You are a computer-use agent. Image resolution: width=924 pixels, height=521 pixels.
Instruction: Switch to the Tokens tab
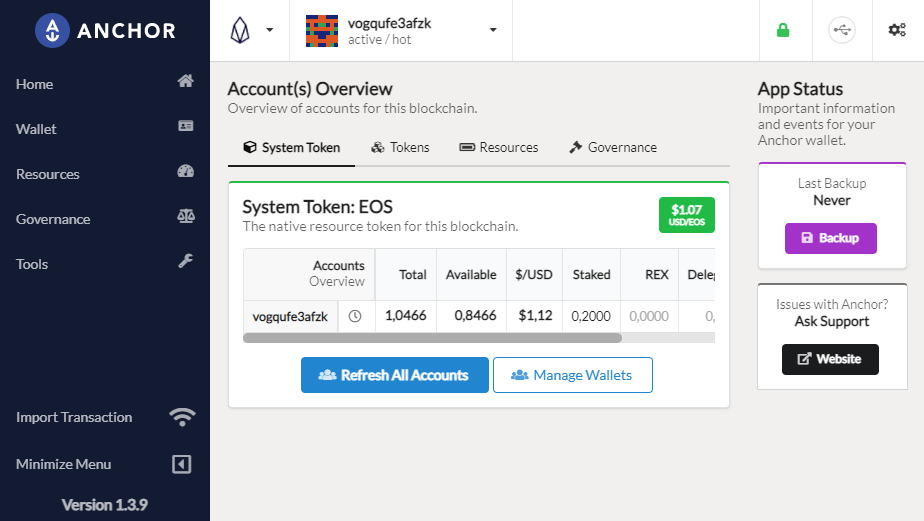(x=400, y=147)
